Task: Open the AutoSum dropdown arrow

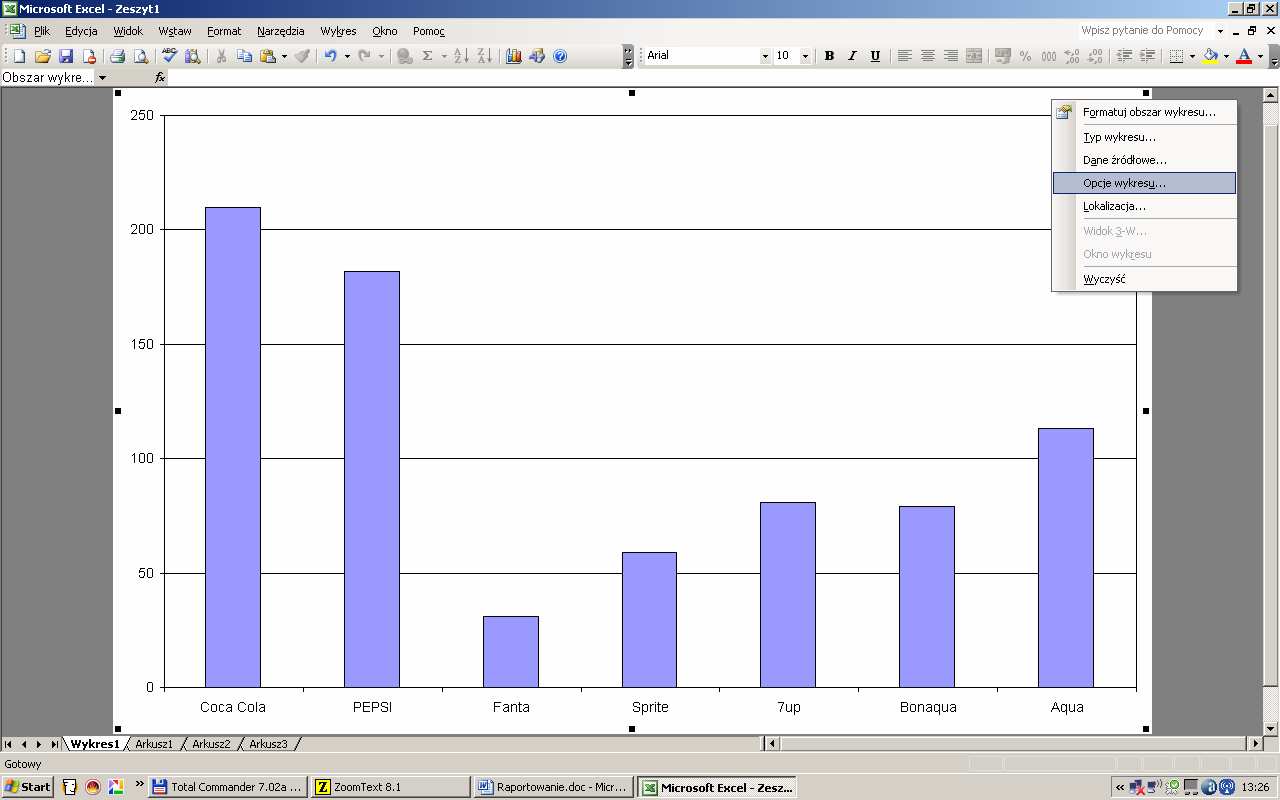Action: (444, 56)
